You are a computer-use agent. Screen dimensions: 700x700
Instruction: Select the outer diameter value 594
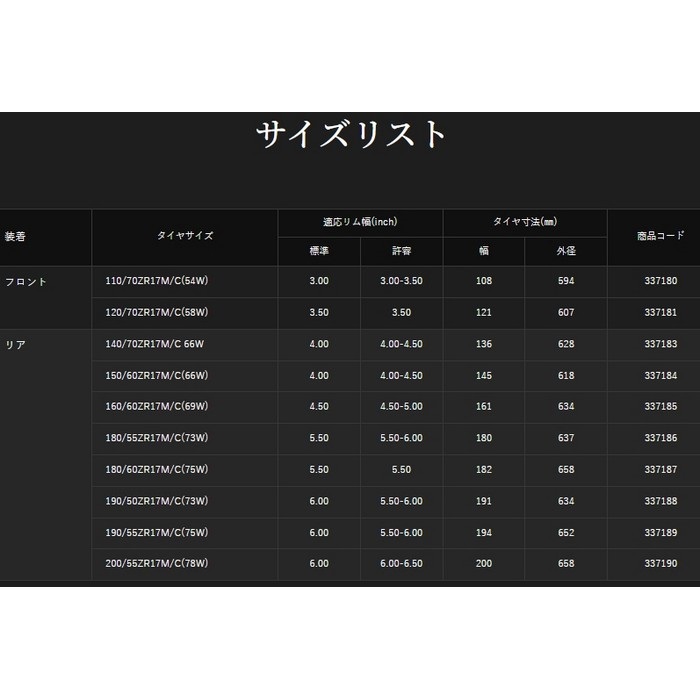coord(566,282)
